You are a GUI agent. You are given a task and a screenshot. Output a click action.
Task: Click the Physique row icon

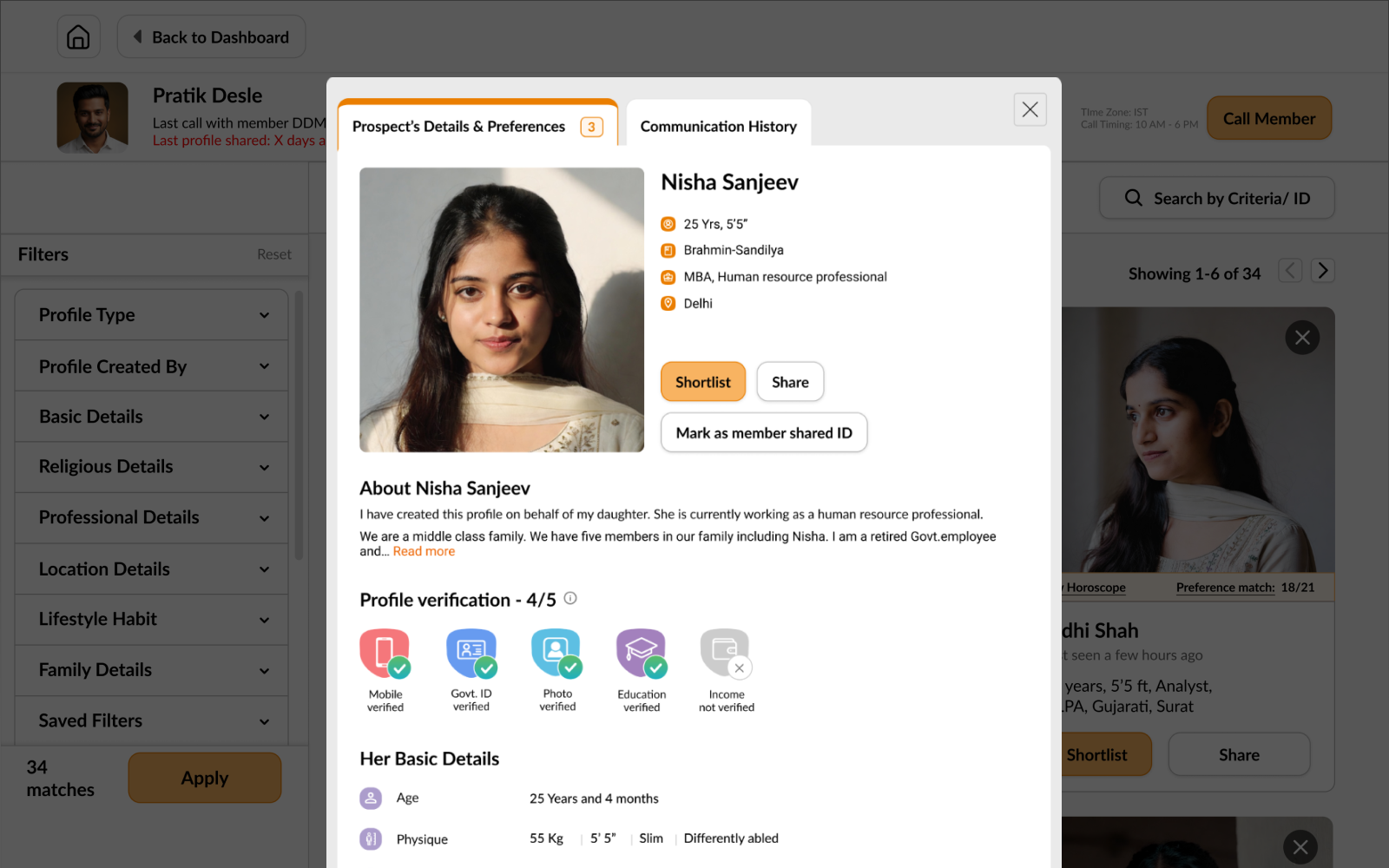tap(371, 838)
